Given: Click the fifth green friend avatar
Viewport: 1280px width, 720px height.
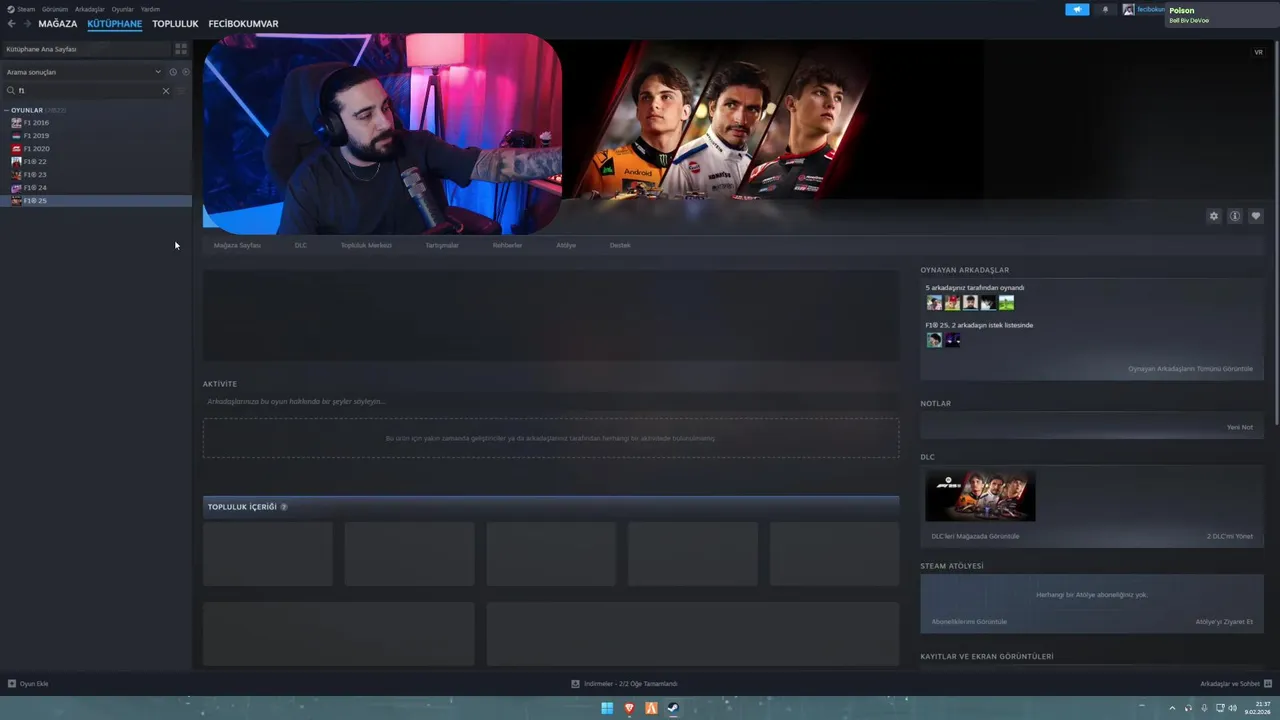Looking at the screenshot, I should click(1006, 302).
